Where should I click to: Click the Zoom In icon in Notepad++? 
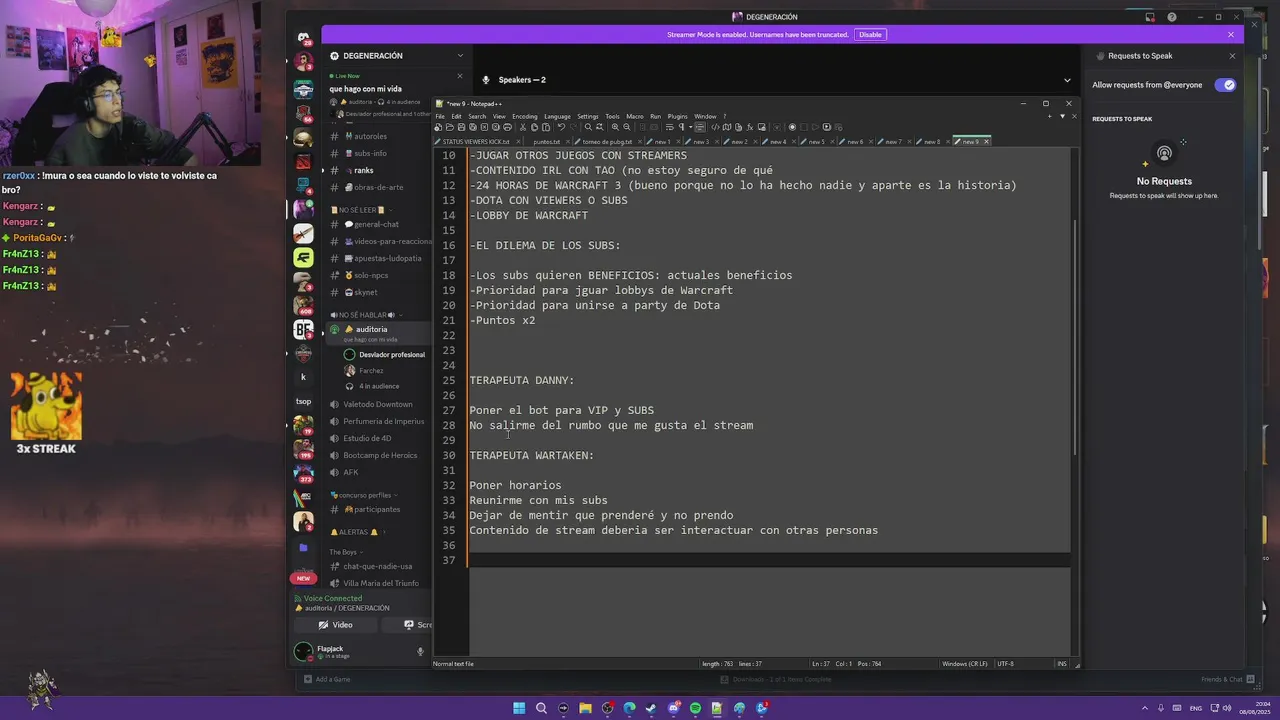coord(615,127)
